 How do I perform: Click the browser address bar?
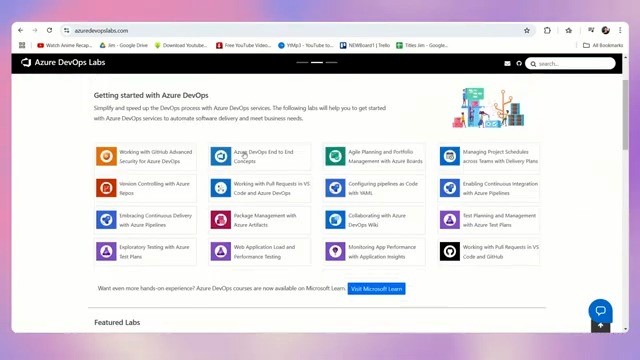[298, 31]
